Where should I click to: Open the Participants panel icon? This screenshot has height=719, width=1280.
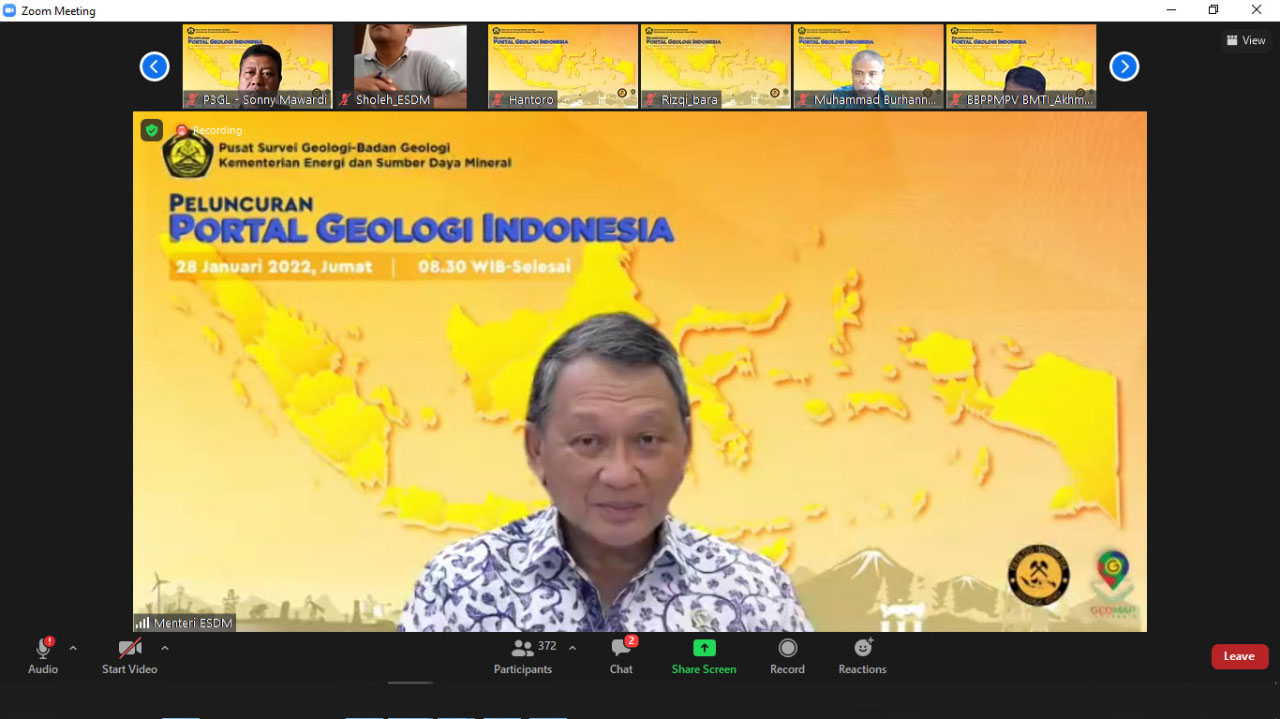coord(522,647)
